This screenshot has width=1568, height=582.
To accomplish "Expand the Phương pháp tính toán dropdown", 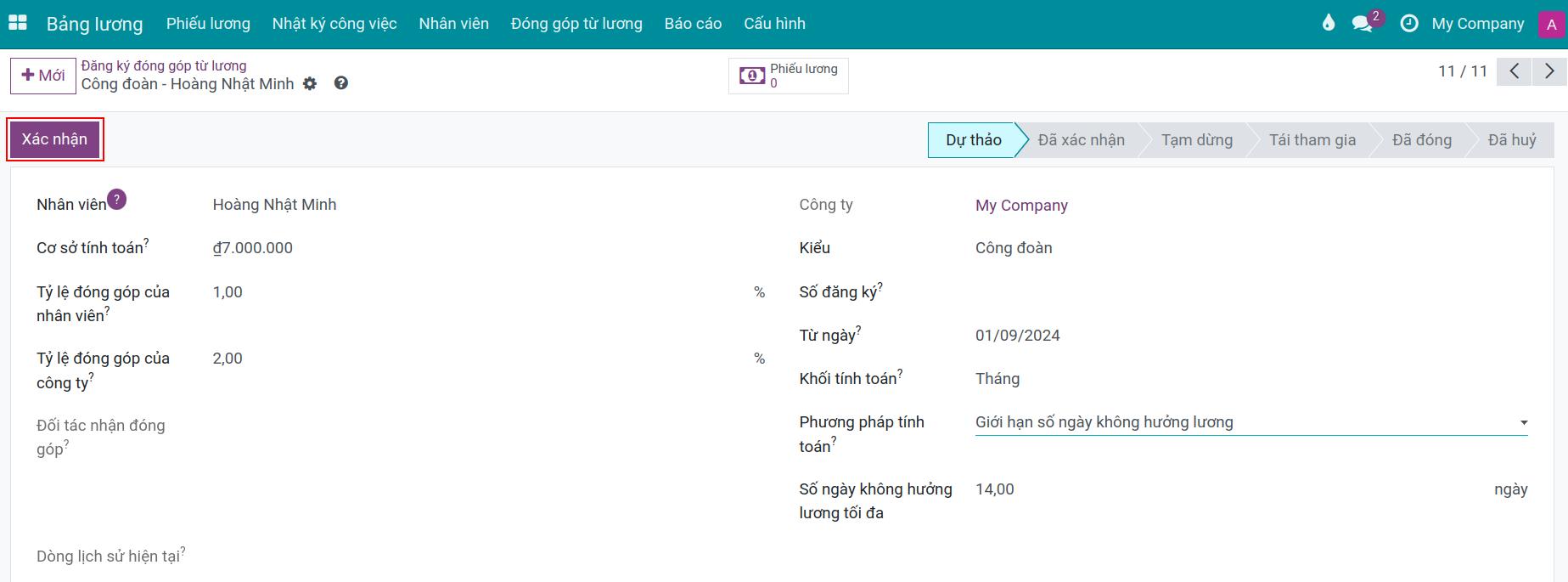I will click(x=1251, y=422).
